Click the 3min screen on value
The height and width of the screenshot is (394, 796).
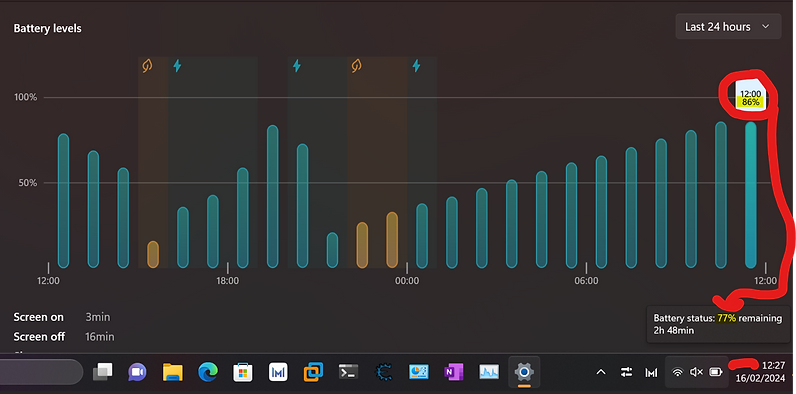click(97, 317)
